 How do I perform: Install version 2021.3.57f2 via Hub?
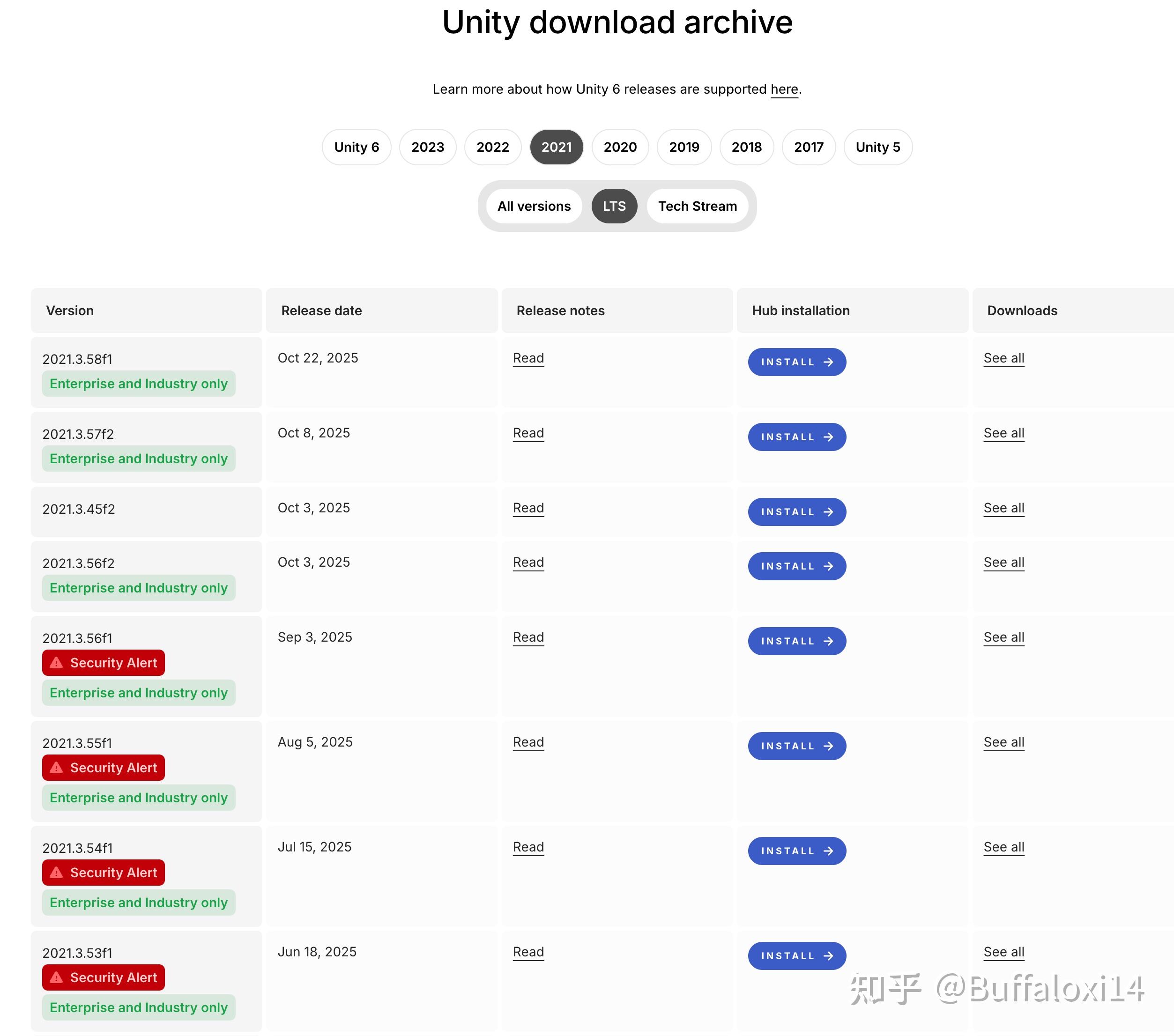tap(796, 437)
